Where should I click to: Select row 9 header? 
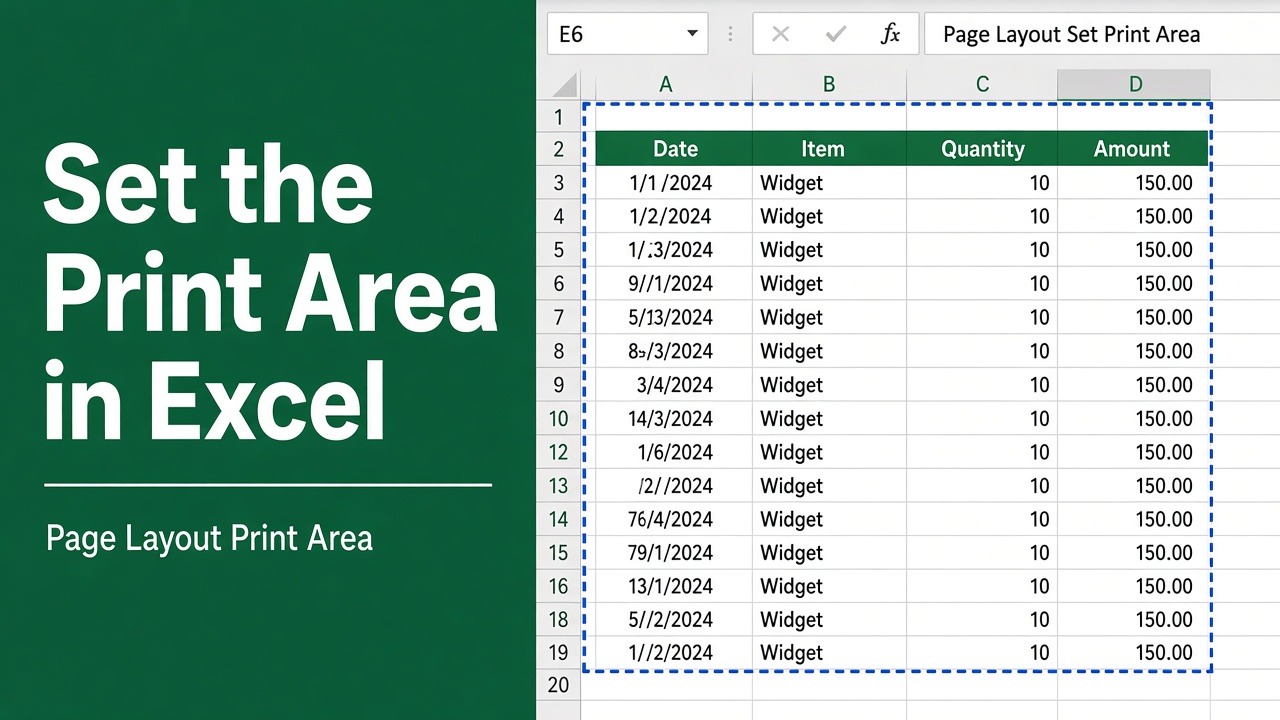coord(558,385)
